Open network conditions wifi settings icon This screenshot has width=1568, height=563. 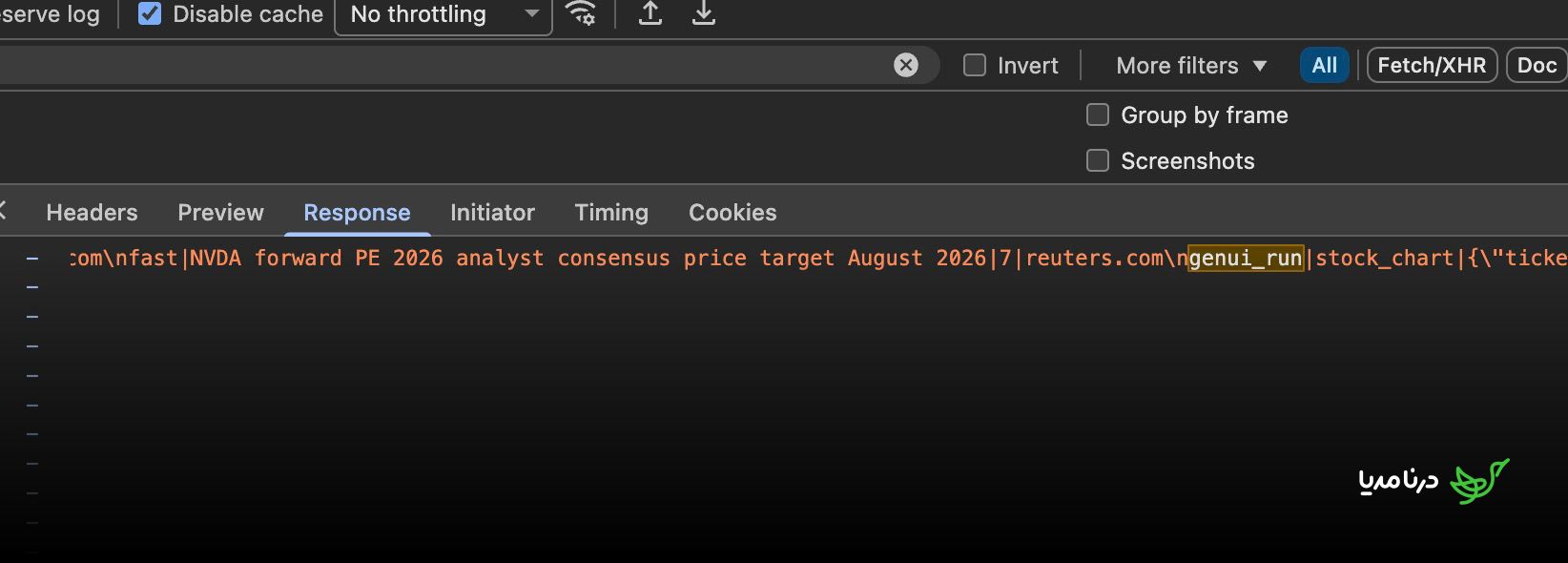click(x=580, y=13)
